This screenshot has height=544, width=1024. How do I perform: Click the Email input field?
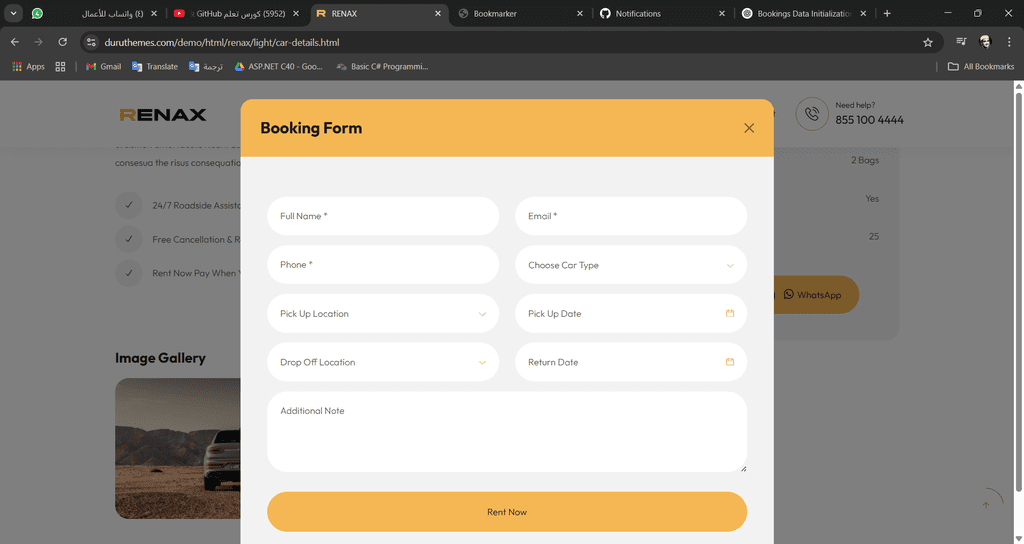point(631,216)
